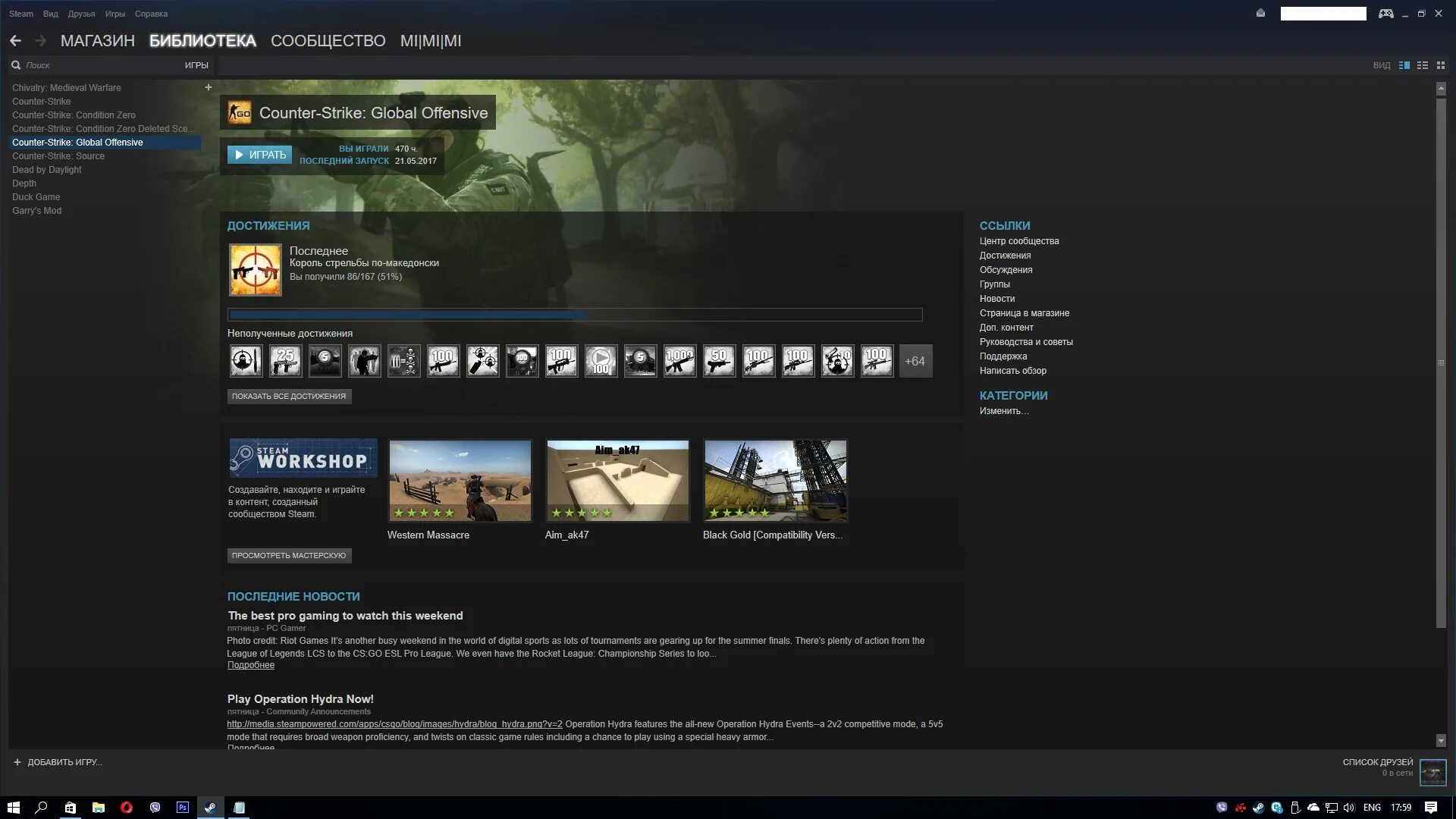This screenshot has width=1456, height=819.
Task: Open Руководства и советы link
Action: click(1026, 342)
